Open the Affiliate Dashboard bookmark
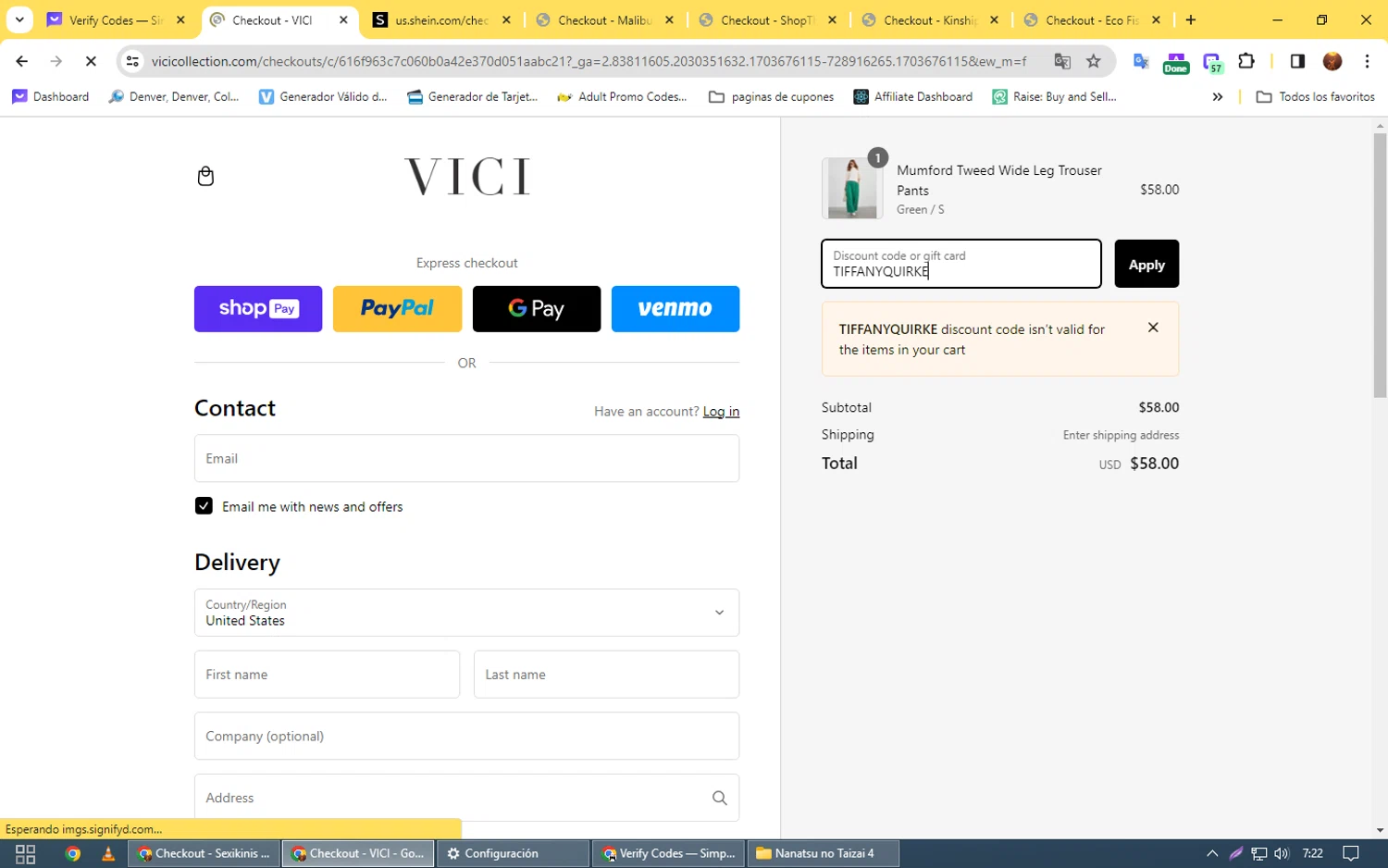This screenshot has height=868, width=1388. pos(913,96)
